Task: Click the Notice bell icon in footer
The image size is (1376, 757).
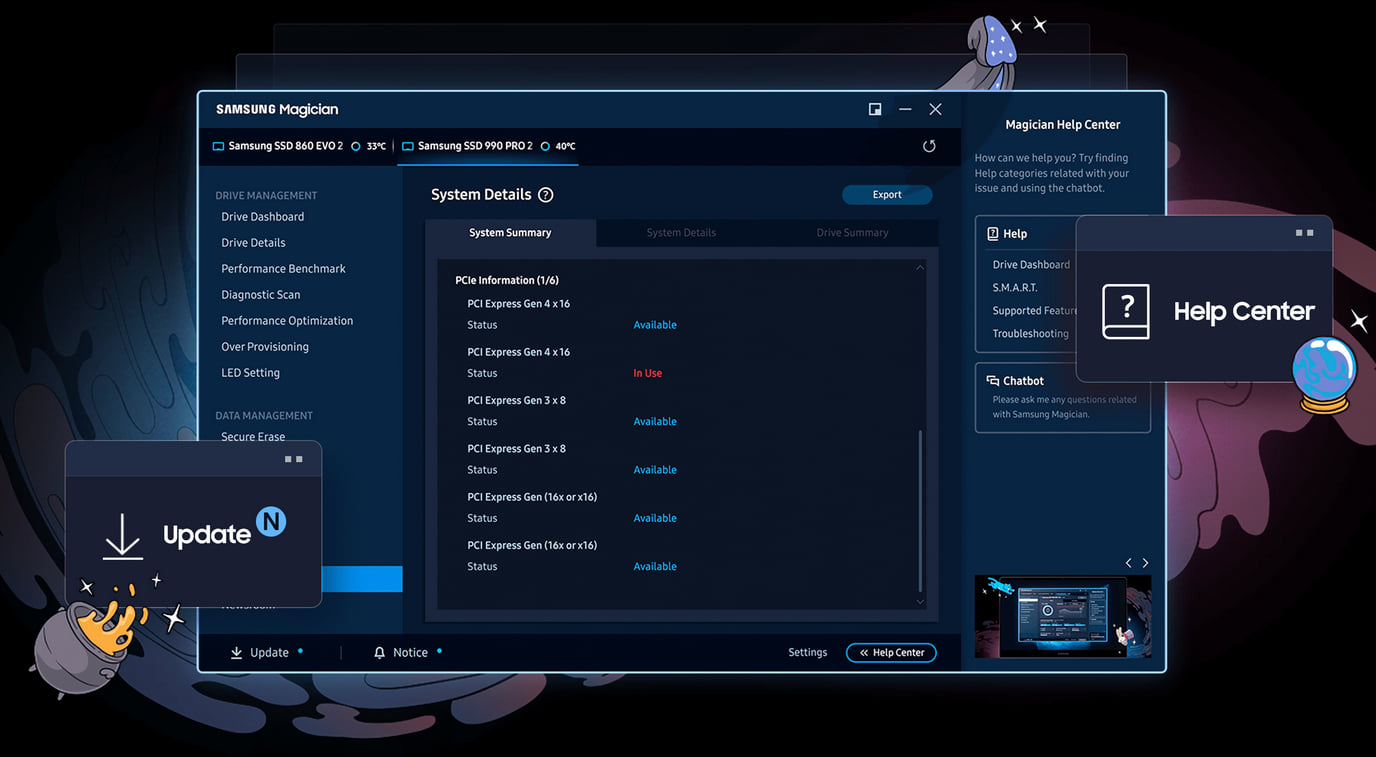Action: pos(379,653)
